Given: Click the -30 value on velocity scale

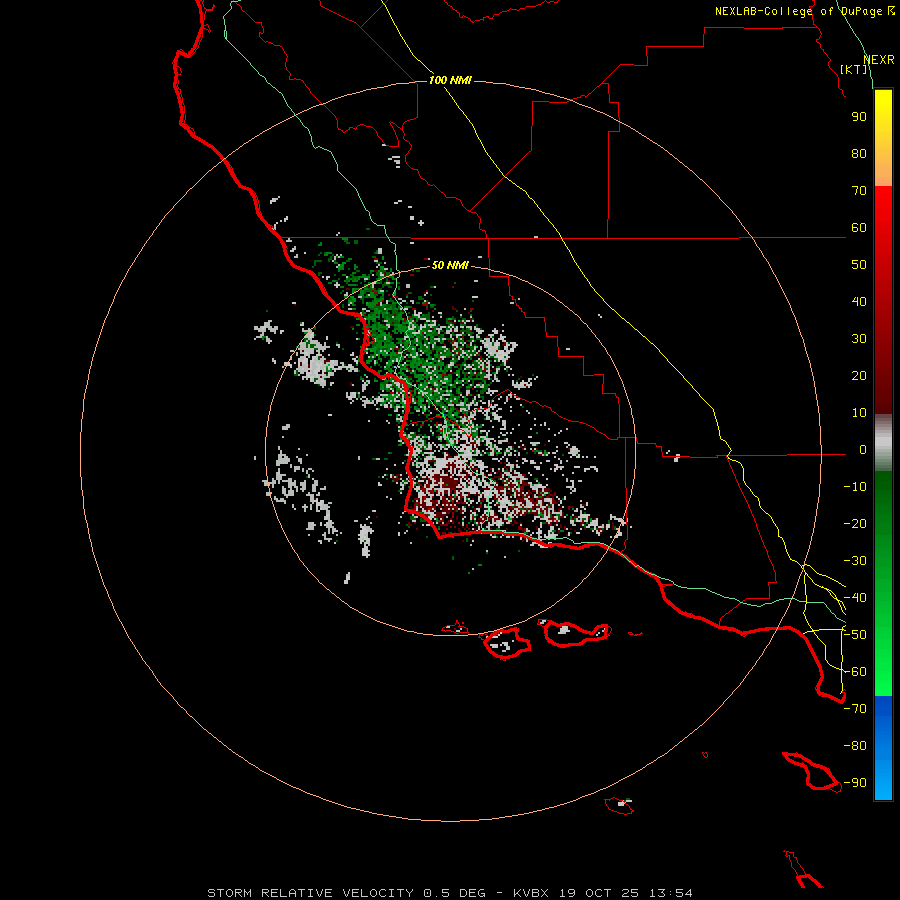Looking at the screenshot, I should [x=855, y=561].
